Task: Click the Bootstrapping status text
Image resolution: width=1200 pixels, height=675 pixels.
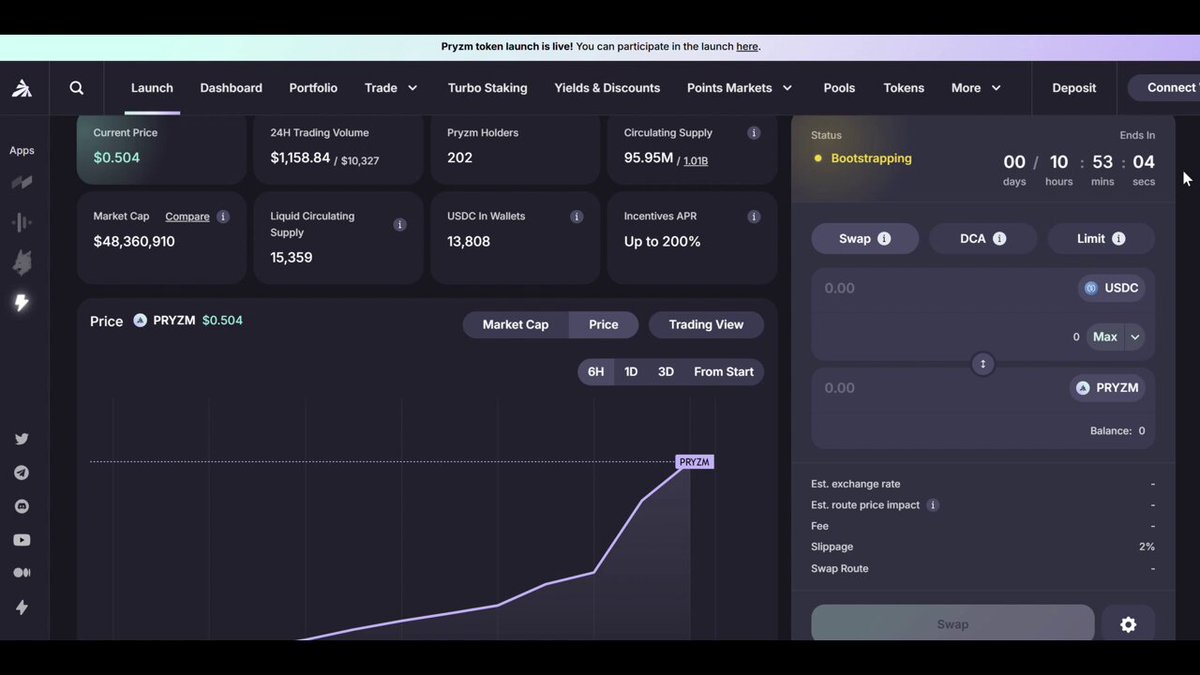Action: [x=871, y=158]
